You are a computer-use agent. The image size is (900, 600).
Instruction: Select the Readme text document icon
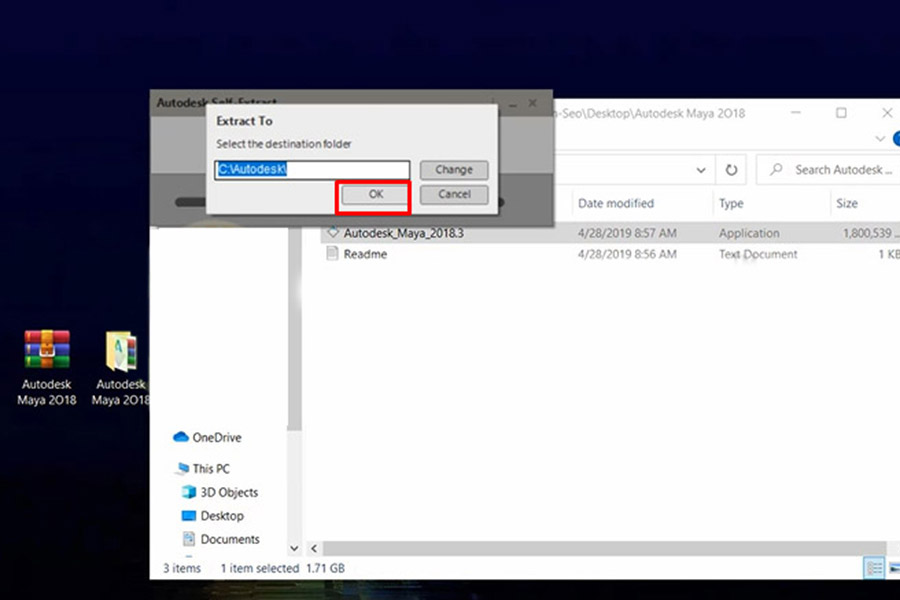click(x=332, y=254)
